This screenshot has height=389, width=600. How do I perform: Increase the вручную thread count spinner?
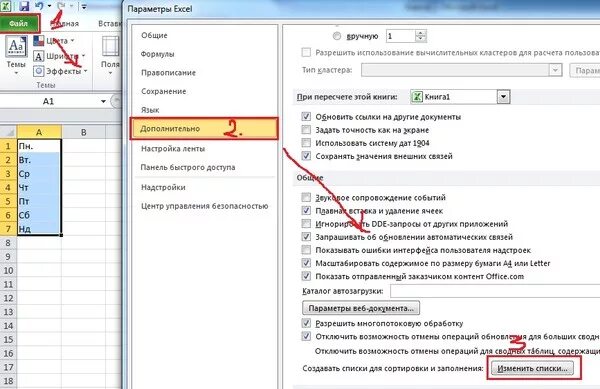(421, 33)
